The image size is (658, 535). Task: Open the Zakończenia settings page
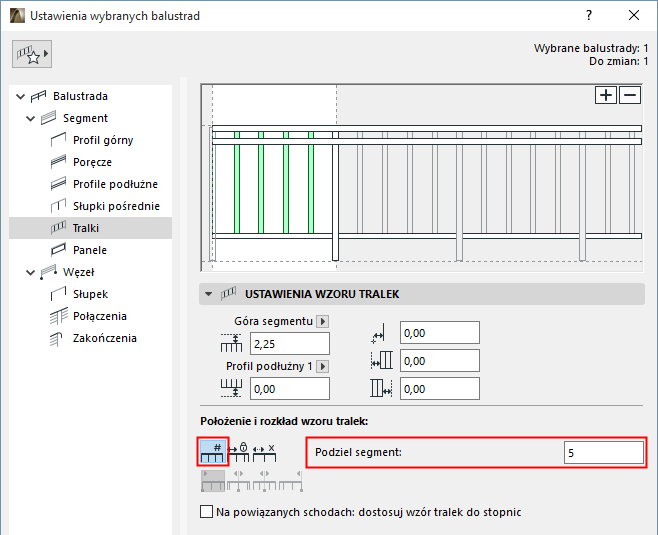104,338
